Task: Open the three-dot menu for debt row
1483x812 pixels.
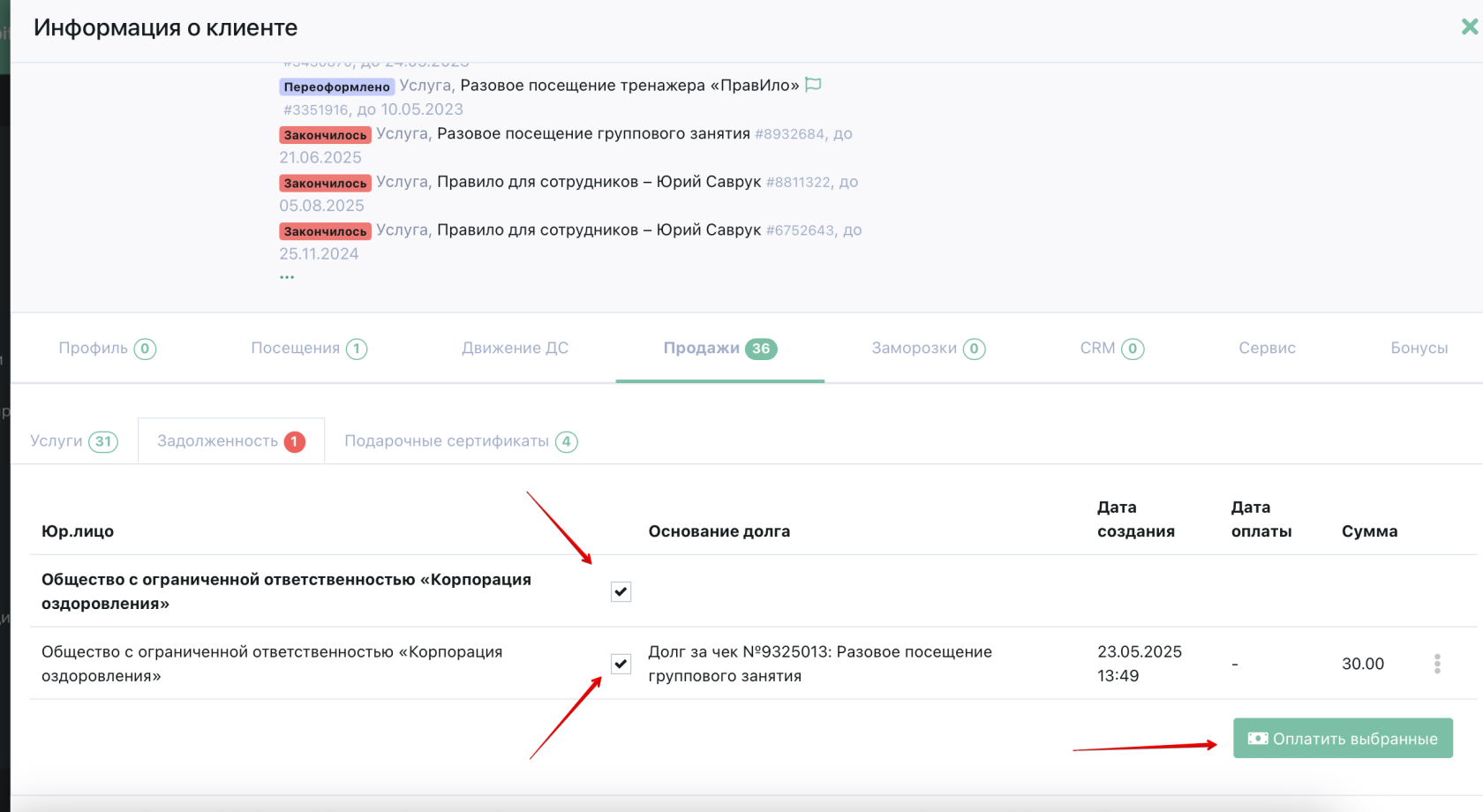Action: click(1437, 664)
